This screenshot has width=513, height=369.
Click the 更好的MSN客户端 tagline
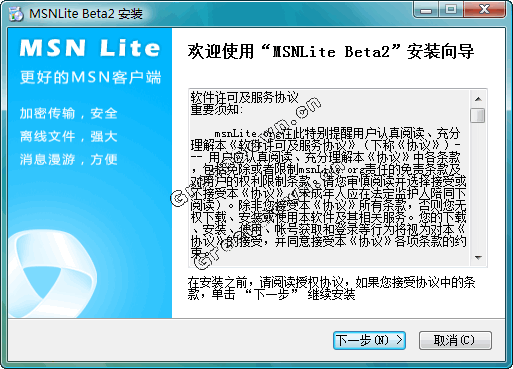point(90,77)
